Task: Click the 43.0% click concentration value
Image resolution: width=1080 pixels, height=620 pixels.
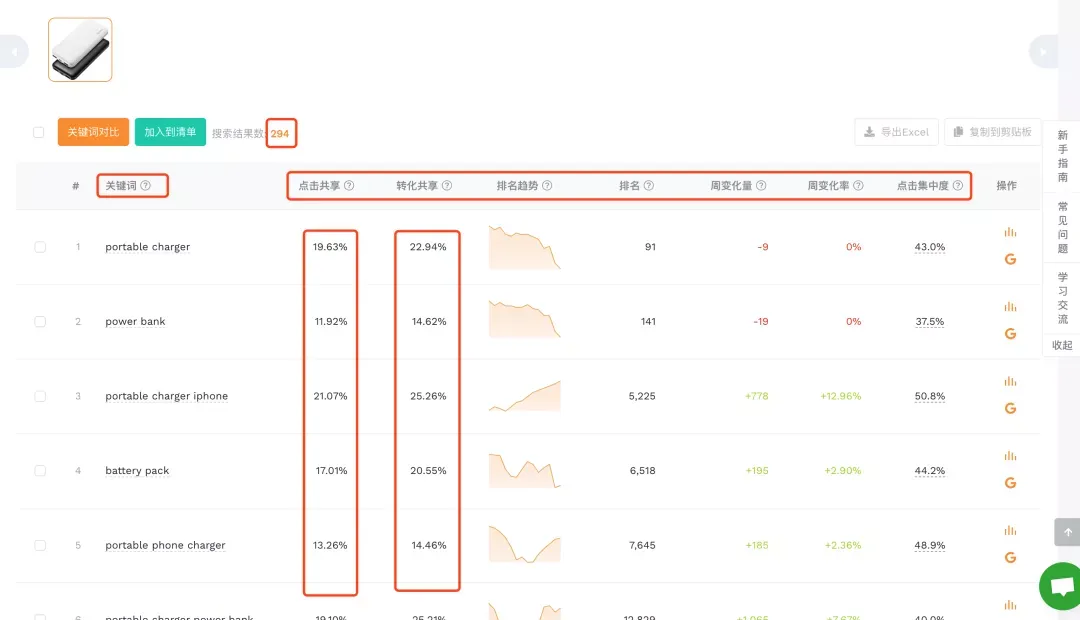Action: pos(929,247)
